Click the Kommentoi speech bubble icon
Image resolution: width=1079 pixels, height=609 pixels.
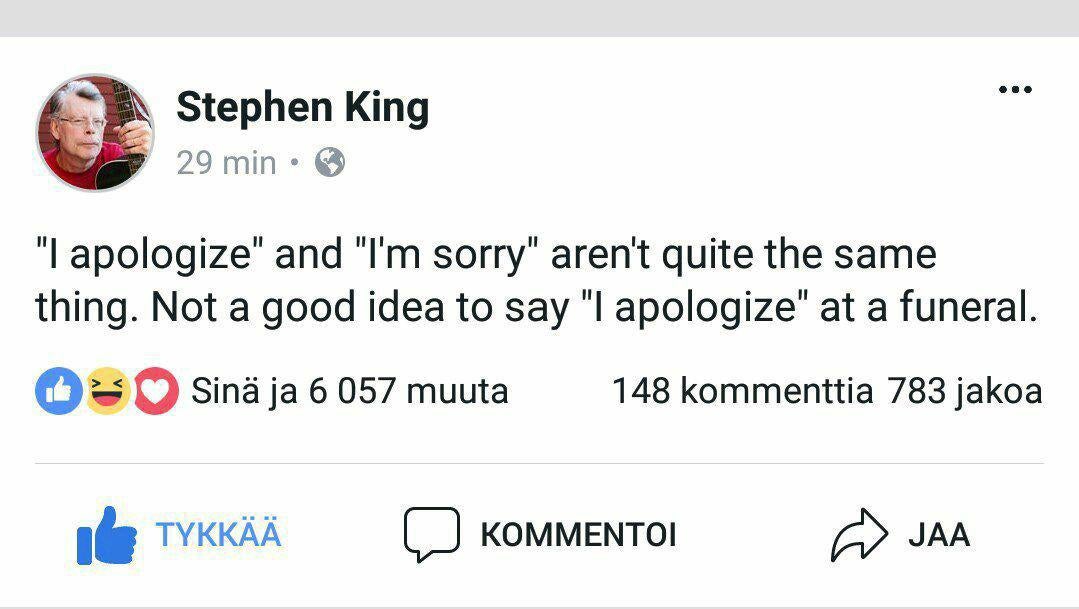[431, 534]
